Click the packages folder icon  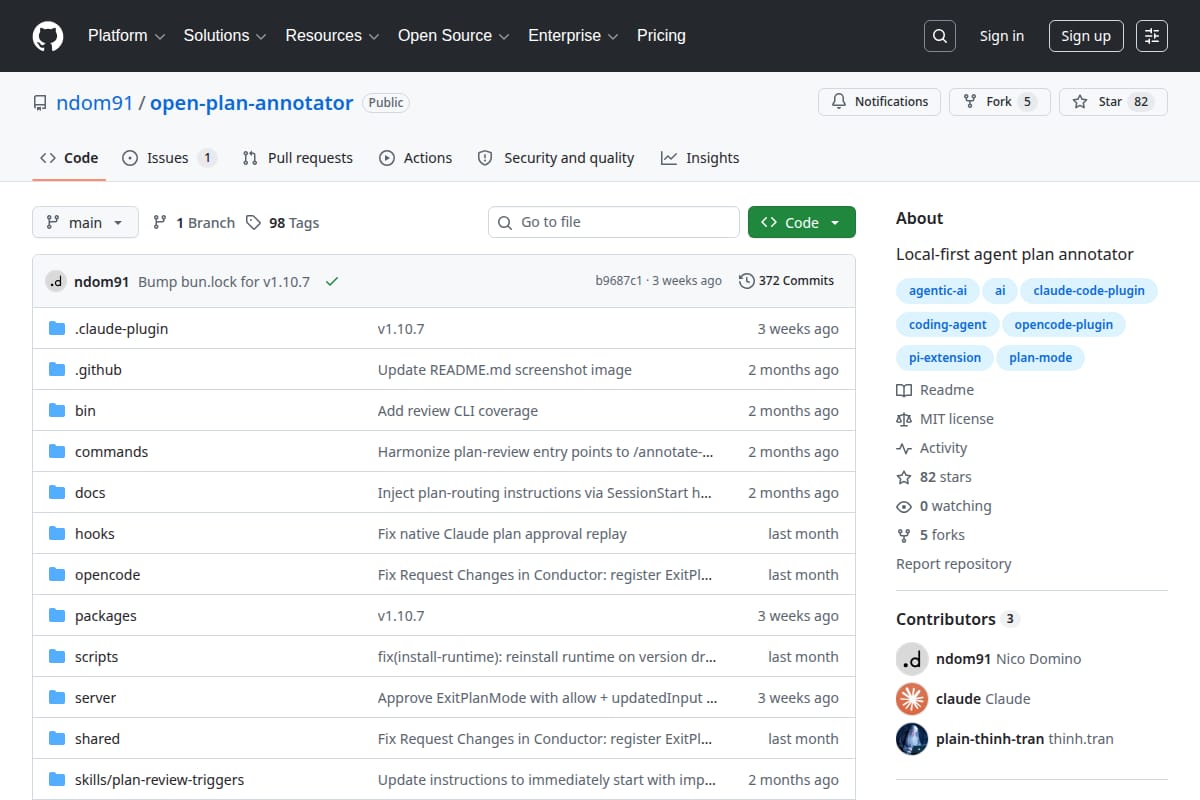point(57,616)
